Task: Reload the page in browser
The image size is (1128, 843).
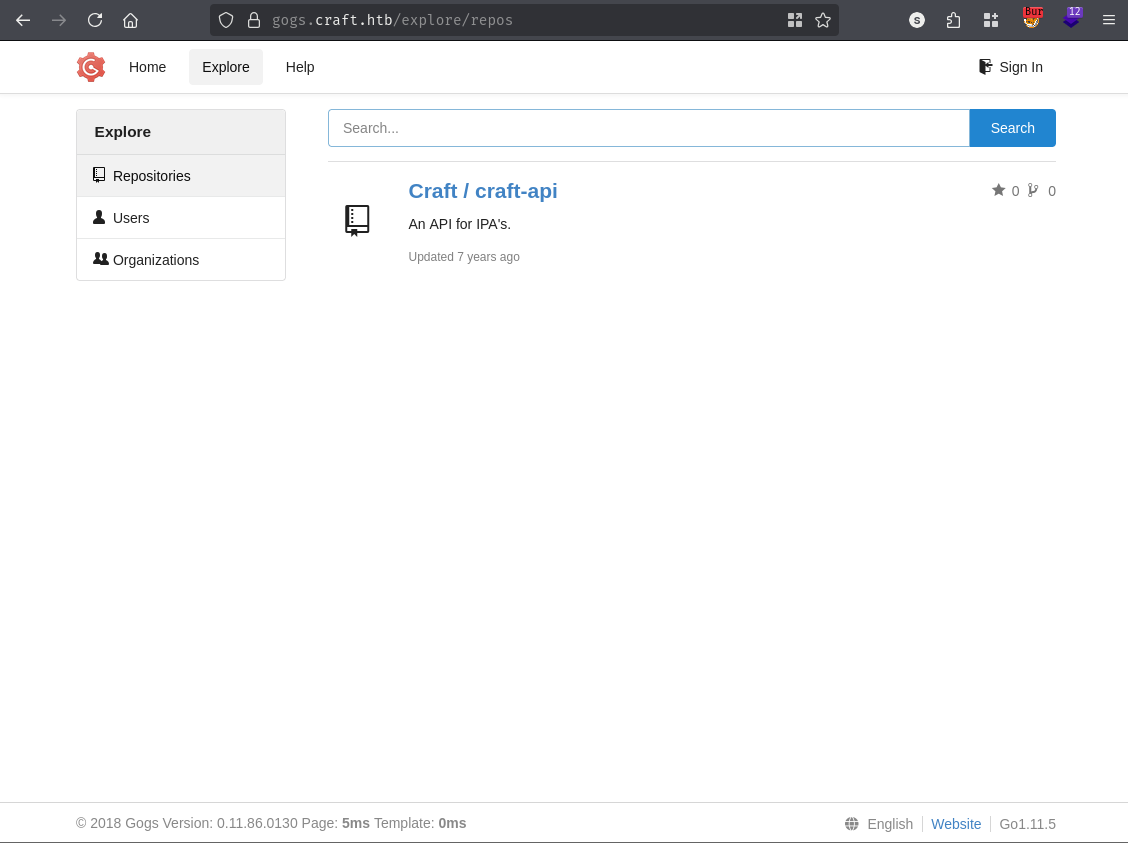Action: point(95,20)
